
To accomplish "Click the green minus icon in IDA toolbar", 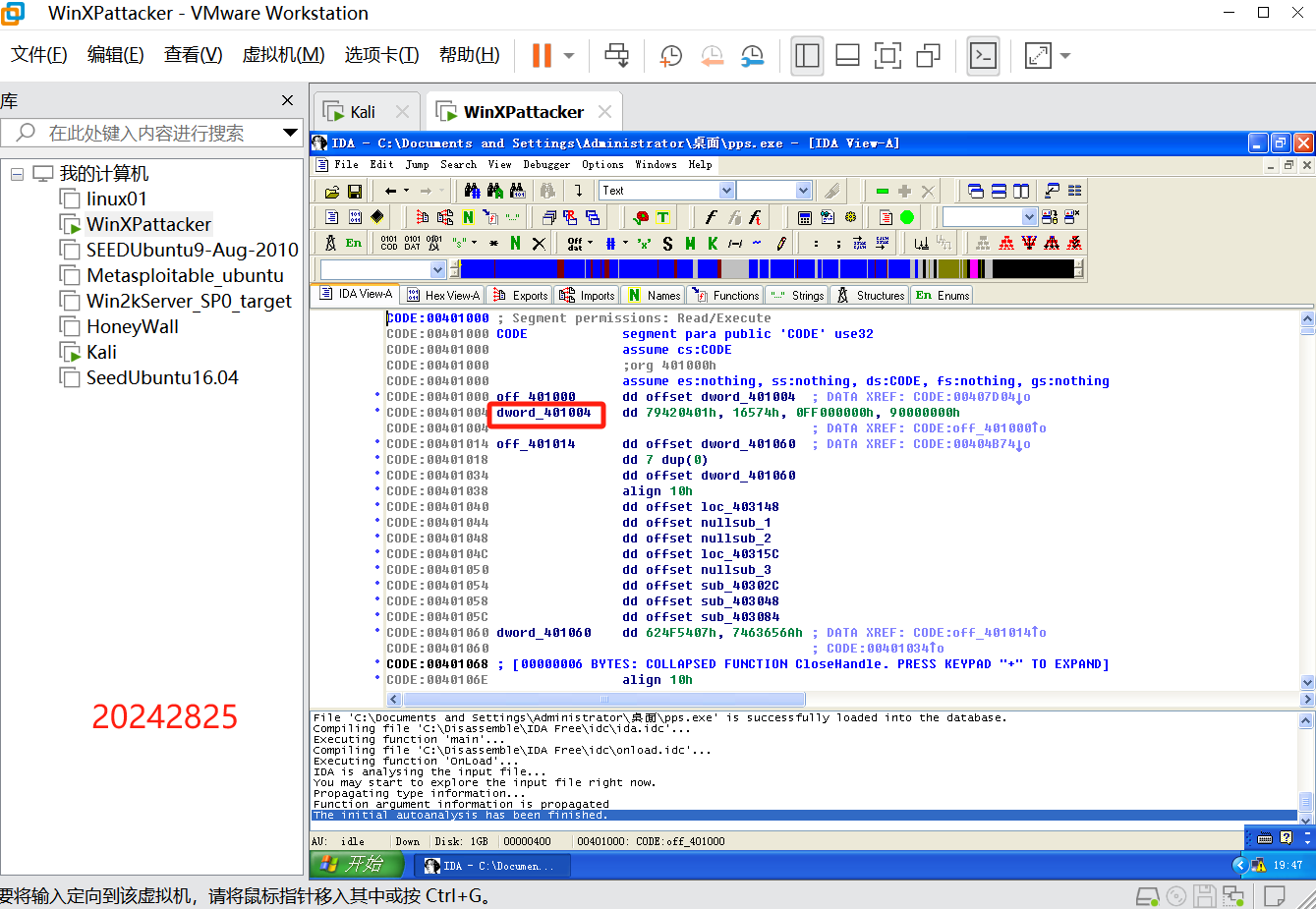I will pos(882,191).
